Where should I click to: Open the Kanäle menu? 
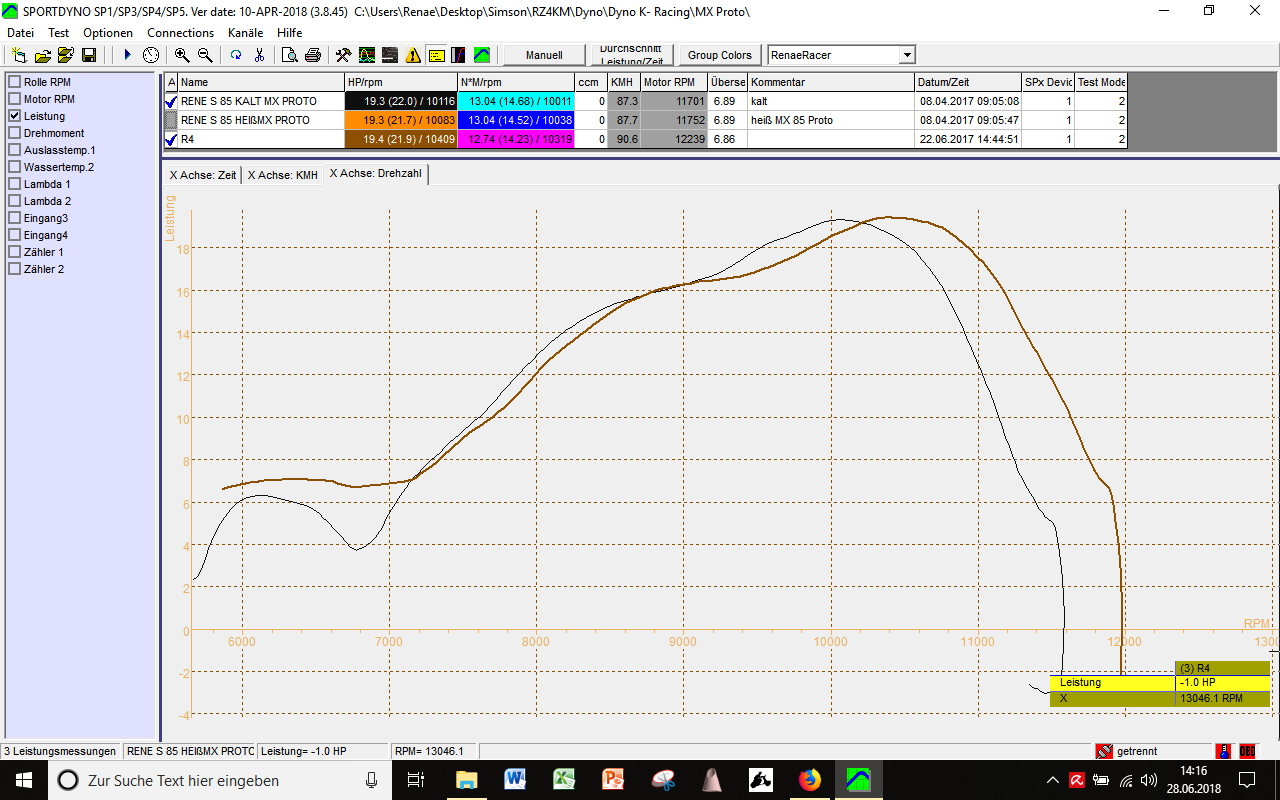tap(245, 33)
